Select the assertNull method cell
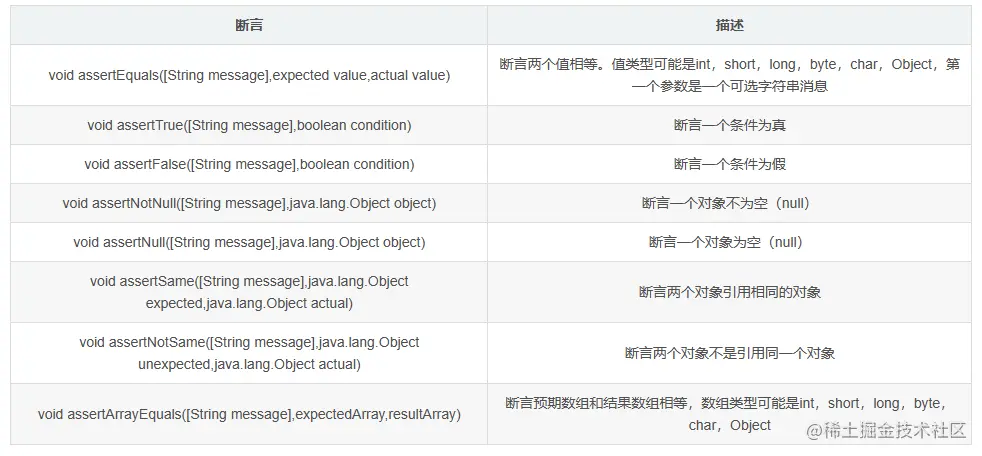Image resolution: width=982 pixels, height=456 pixels. coord(249,242)
